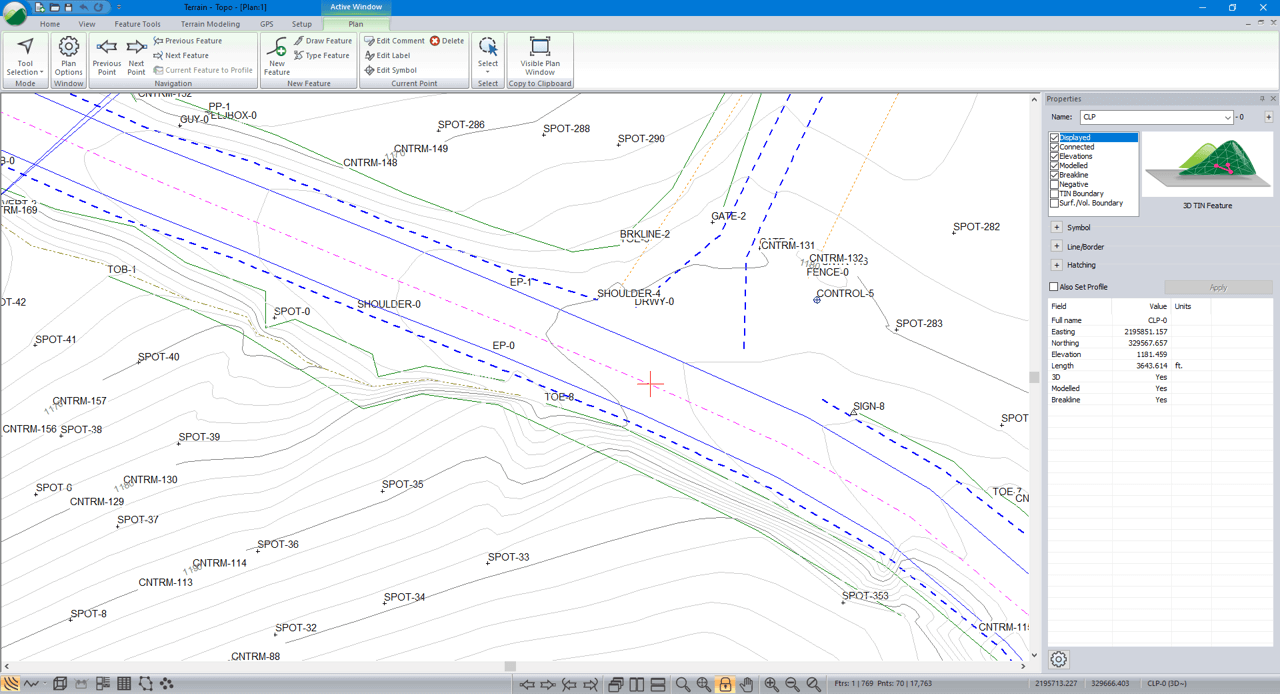This screenshot has width=1280, height=694.
Task: Uncheck the Breakline checkbox
Action: coord(1054,175)
